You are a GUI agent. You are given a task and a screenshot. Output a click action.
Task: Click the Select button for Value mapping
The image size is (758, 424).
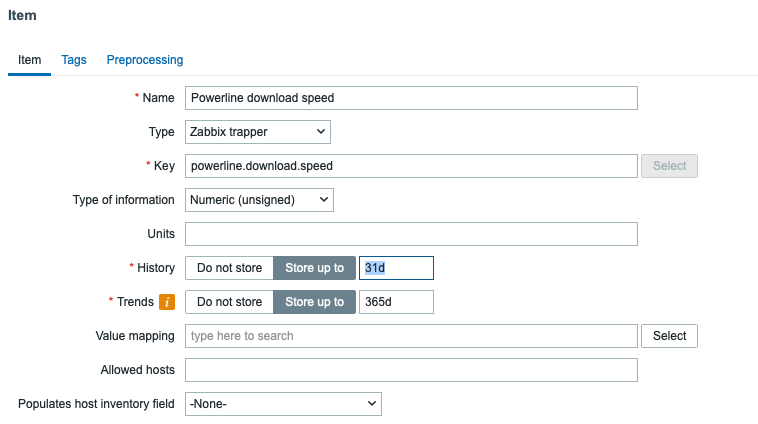[670, 336]
